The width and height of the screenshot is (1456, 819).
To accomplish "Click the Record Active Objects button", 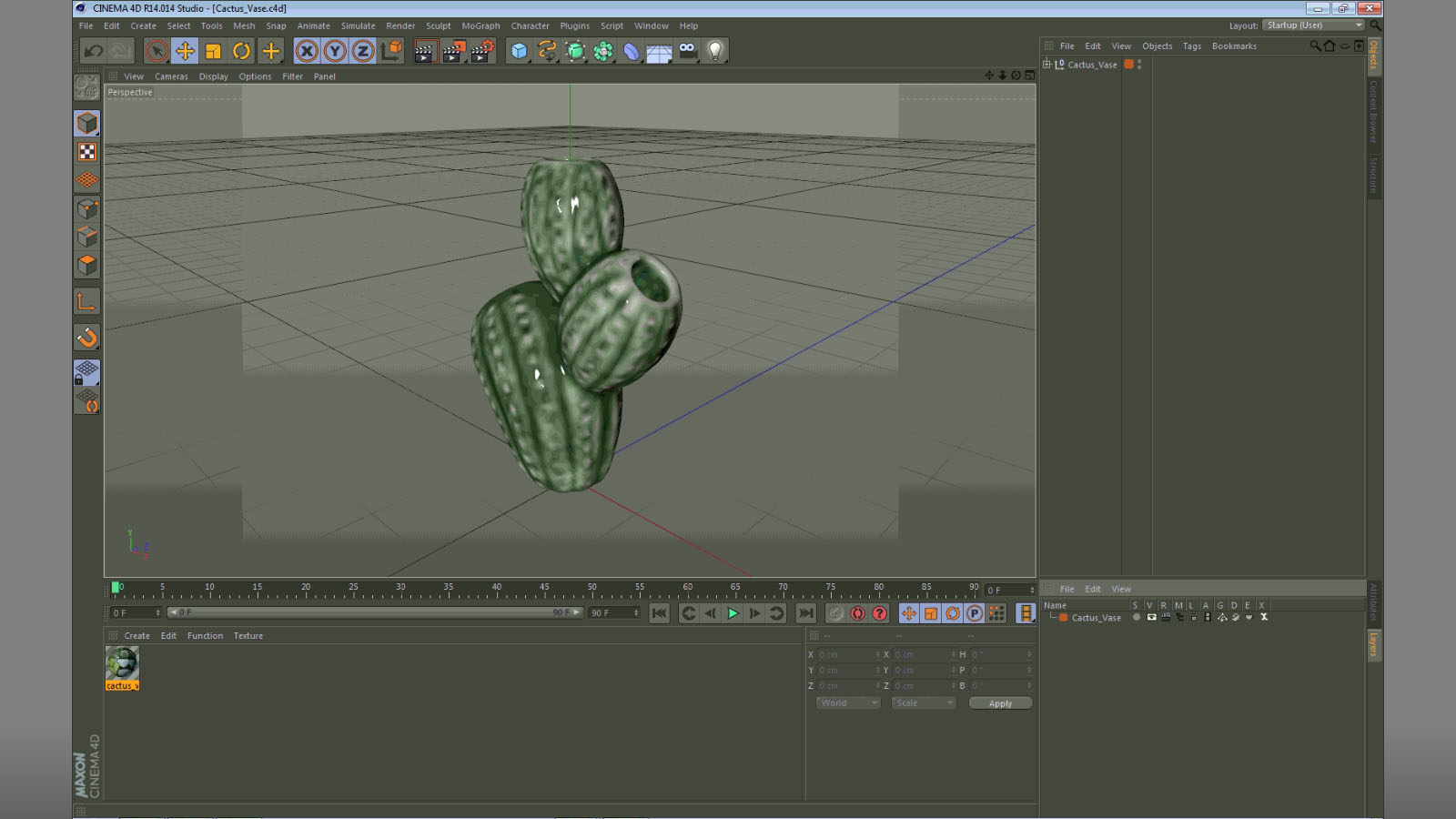I will pos(835,613).
